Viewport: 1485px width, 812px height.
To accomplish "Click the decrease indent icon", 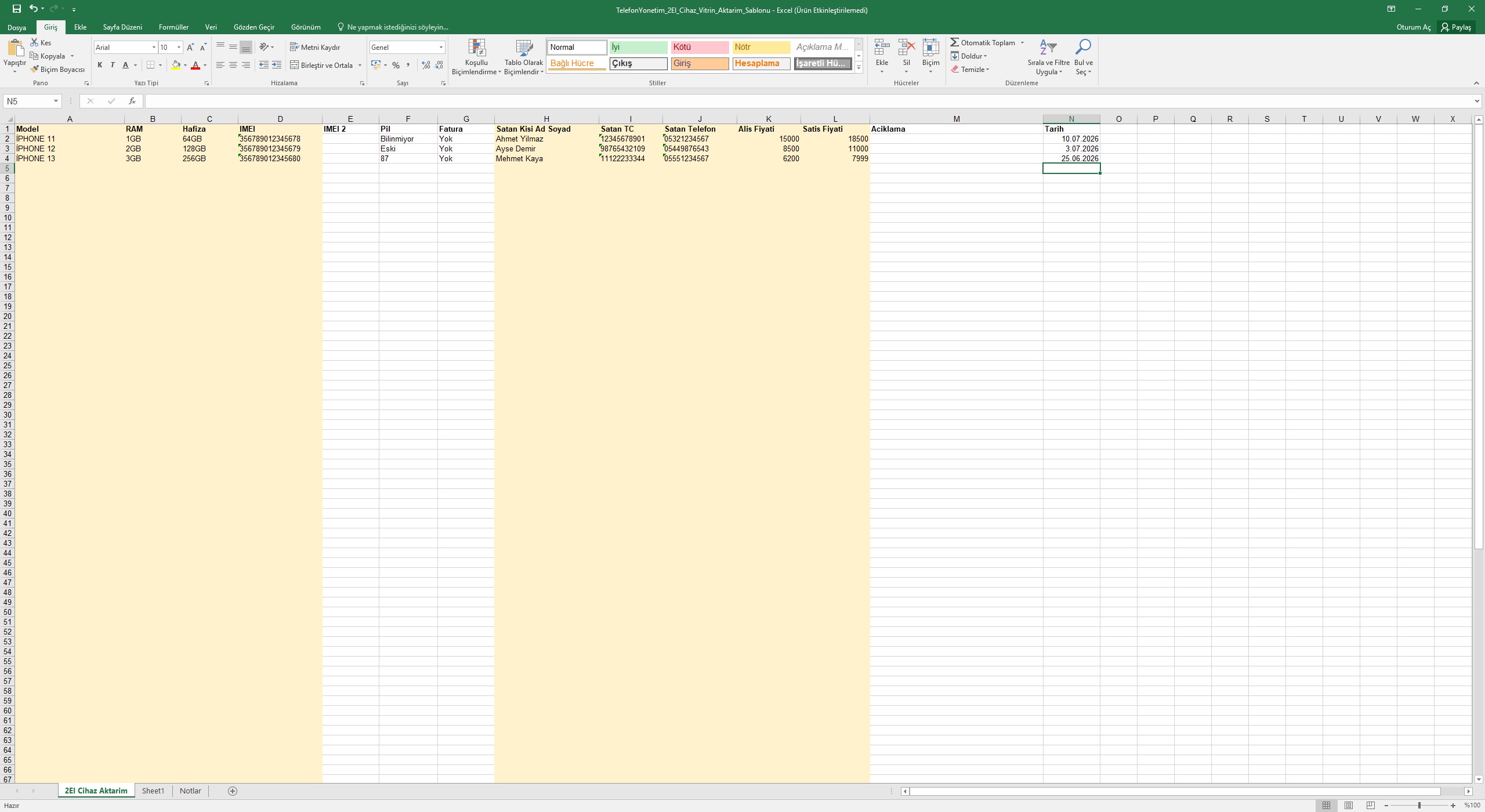I will [x=264, y=65].
